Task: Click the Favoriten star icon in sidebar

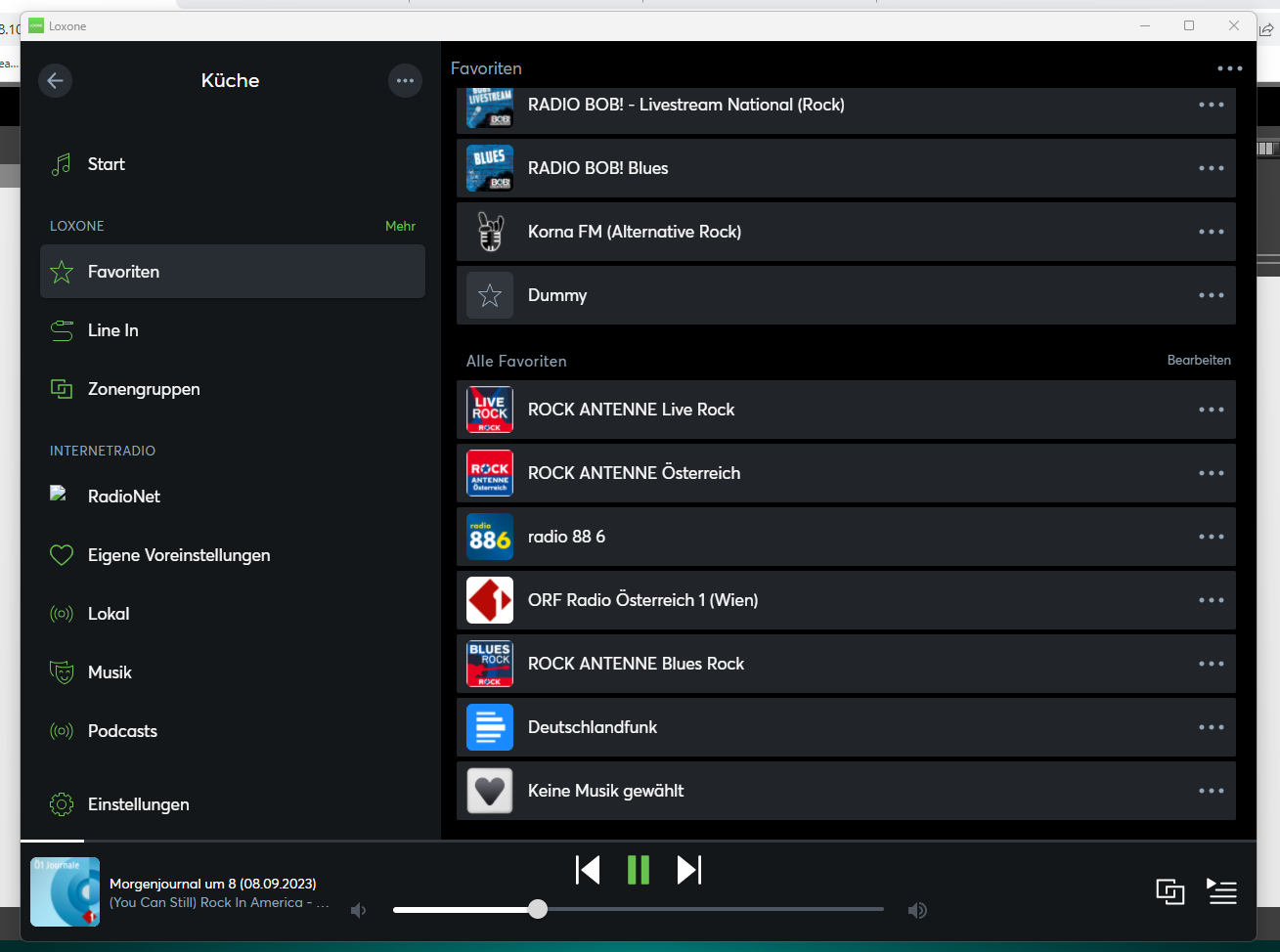Action: [62, 272]
